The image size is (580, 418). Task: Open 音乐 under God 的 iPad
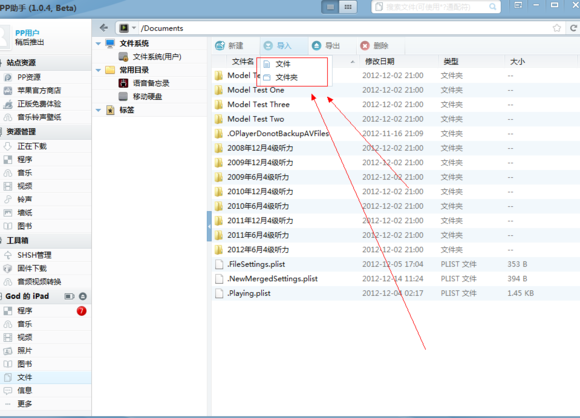[24, 324]
